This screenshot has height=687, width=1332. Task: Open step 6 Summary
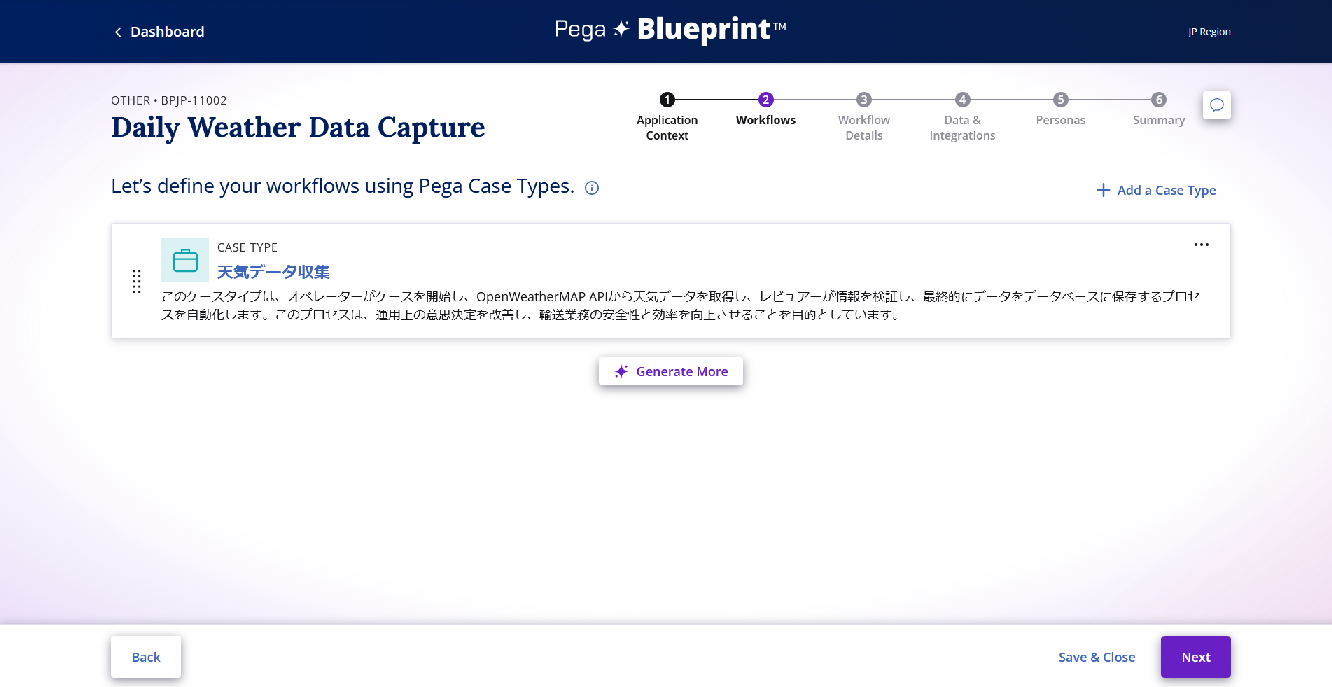point(1159,110)
